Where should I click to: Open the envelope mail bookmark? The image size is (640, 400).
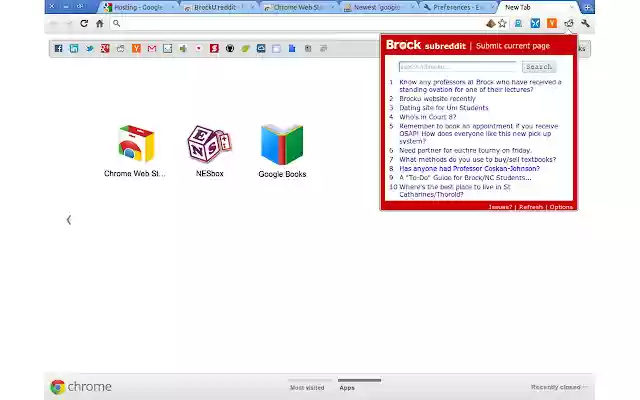167,49
